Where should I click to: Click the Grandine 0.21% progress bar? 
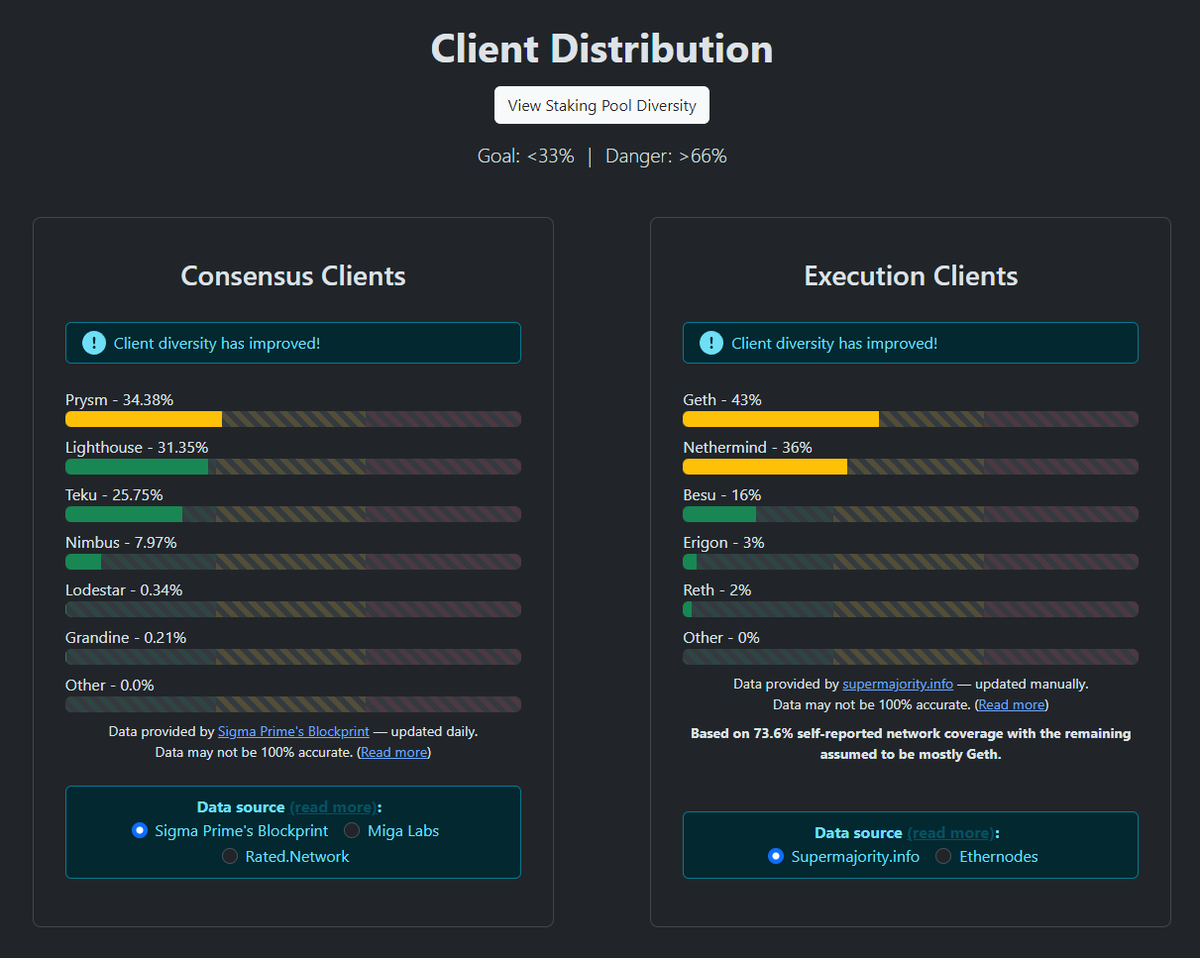293,657
